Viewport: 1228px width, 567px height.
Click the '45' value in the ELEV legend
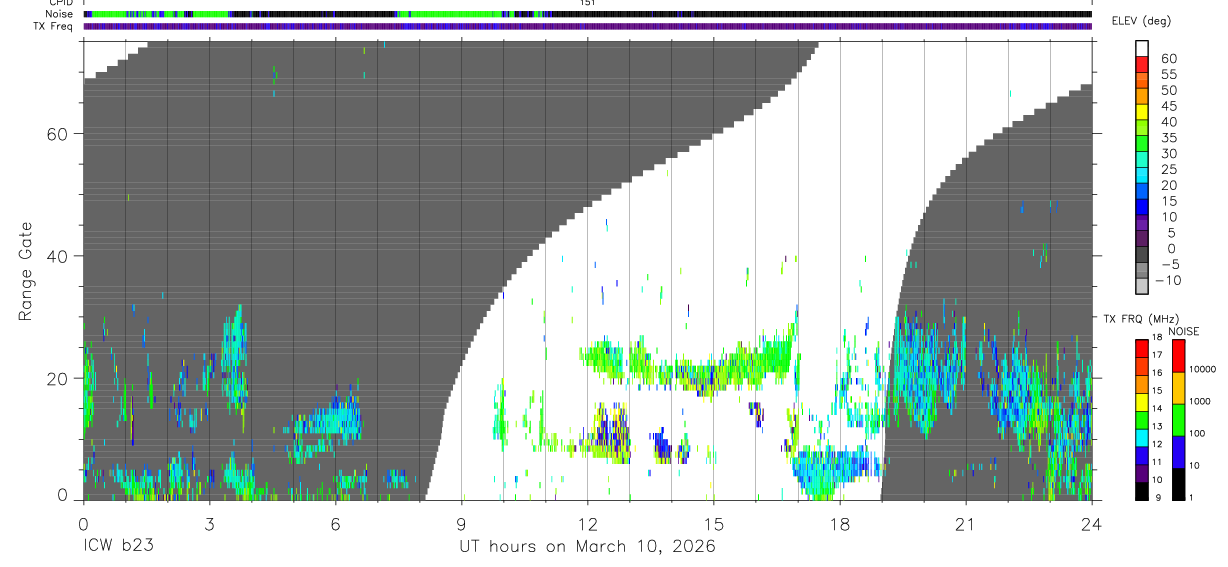click(x=1168, y=106)
